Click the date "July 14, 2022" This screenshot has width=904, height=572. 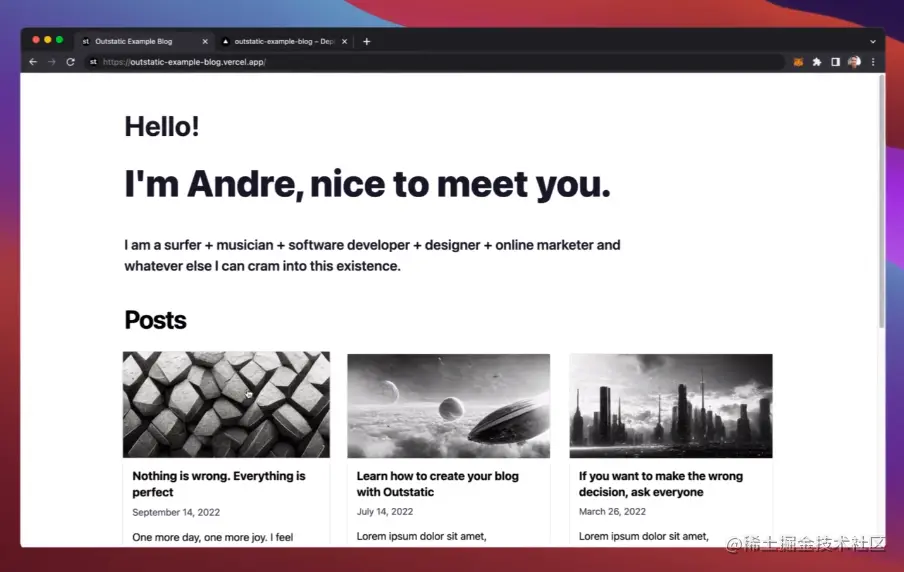click(x=385, y=511)
